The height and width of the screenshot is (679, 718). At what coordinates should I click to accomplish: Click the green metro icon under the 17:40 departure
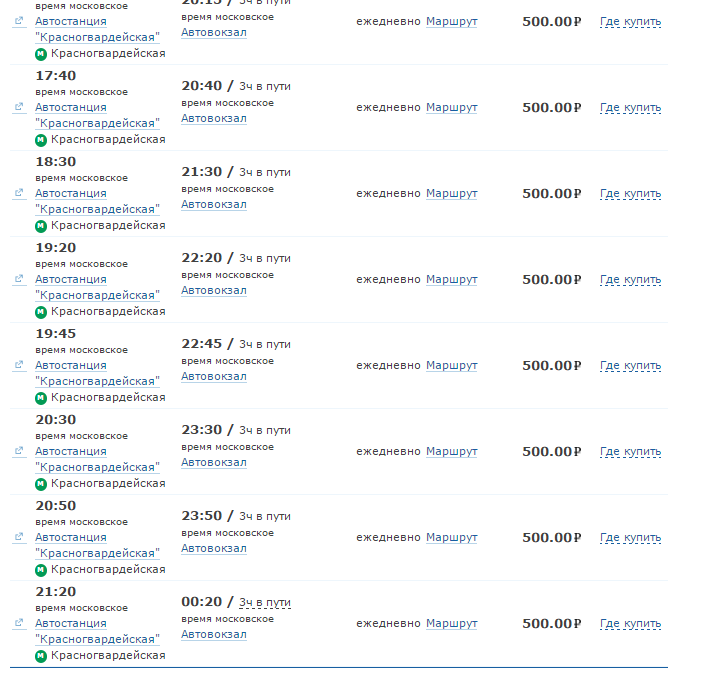[41, 140]
